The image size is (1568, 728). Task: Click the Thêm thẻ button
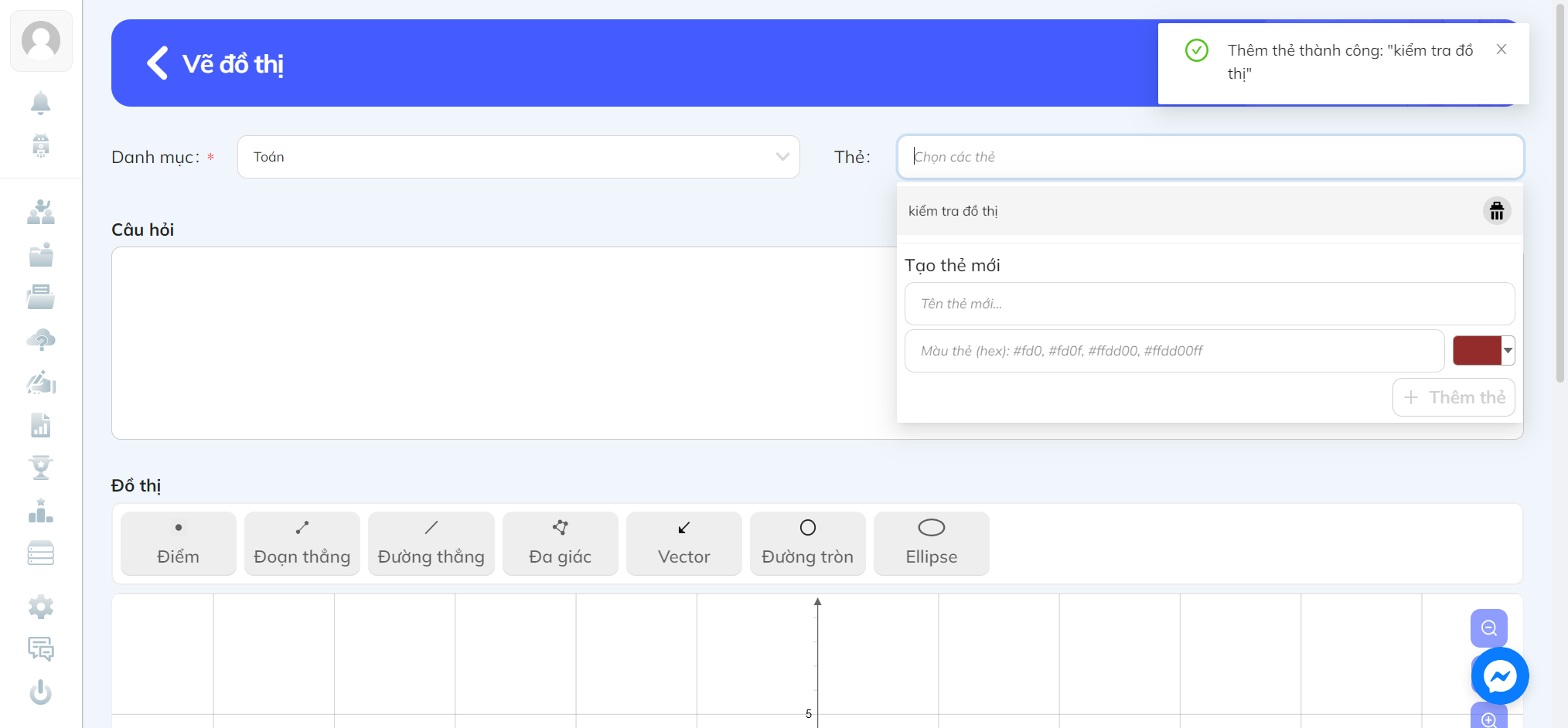coord(1454,397)
